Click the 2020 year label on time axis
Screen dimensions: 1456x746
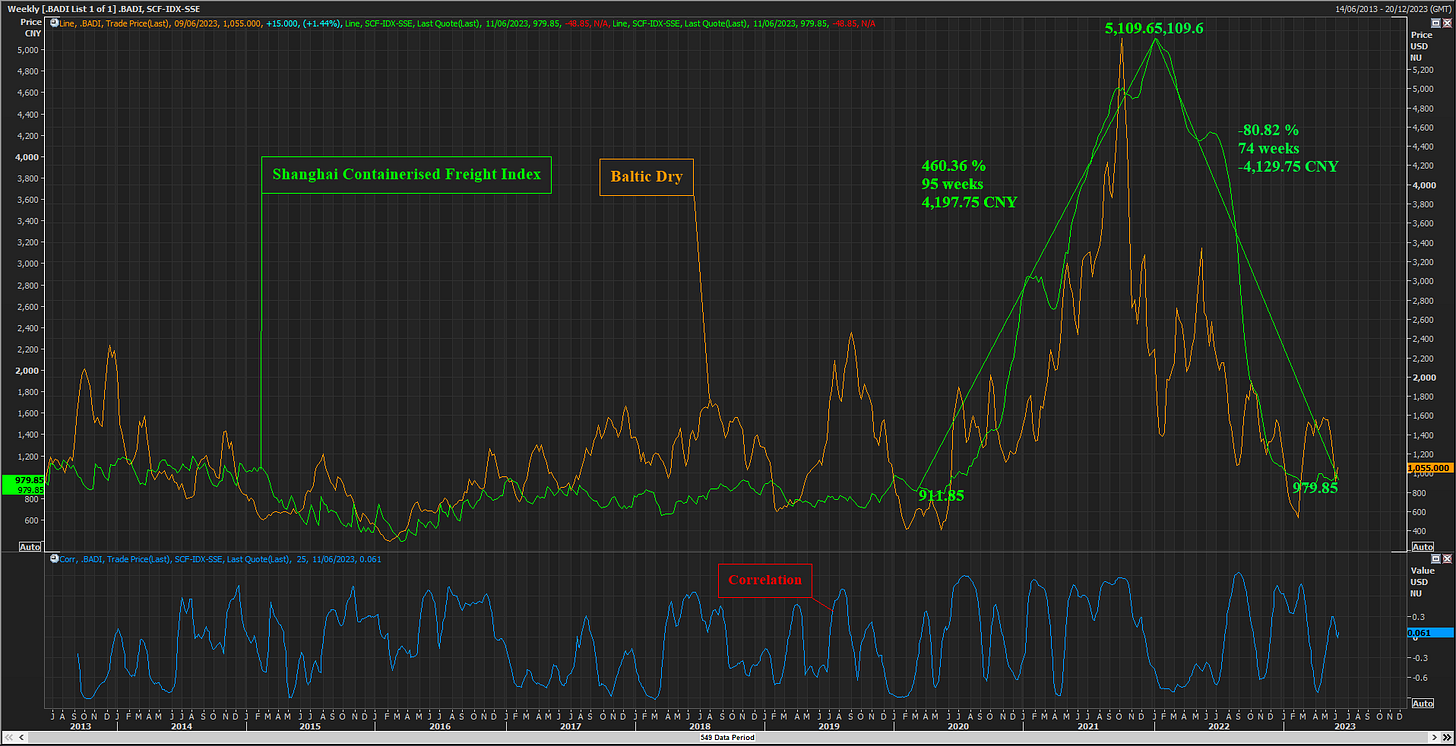[x=959, y=727]
